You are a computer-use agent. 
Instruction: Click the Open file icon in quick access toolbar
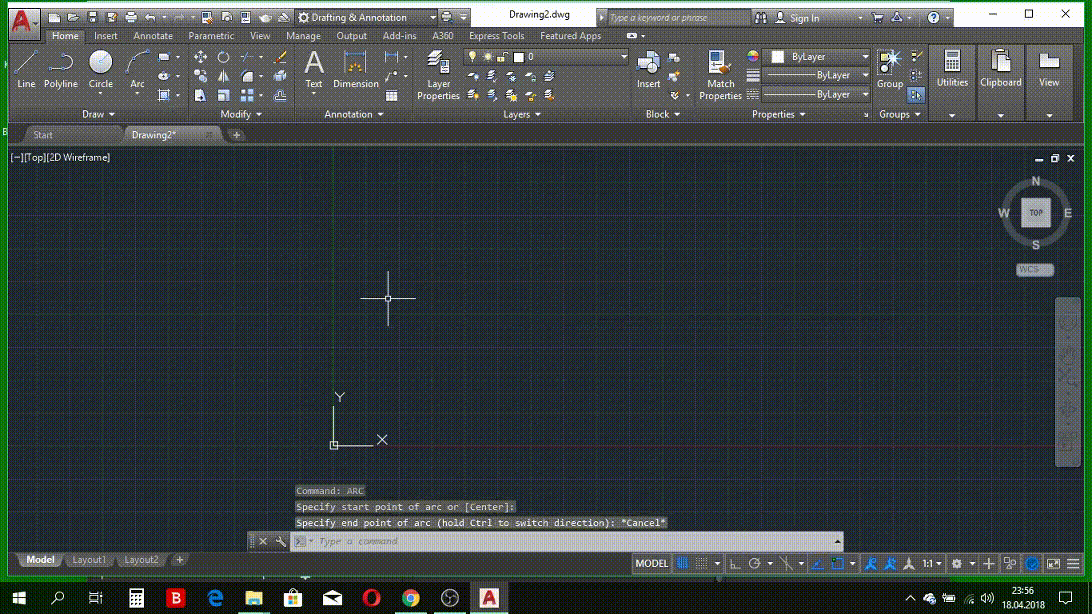click(x=73, y=17)
